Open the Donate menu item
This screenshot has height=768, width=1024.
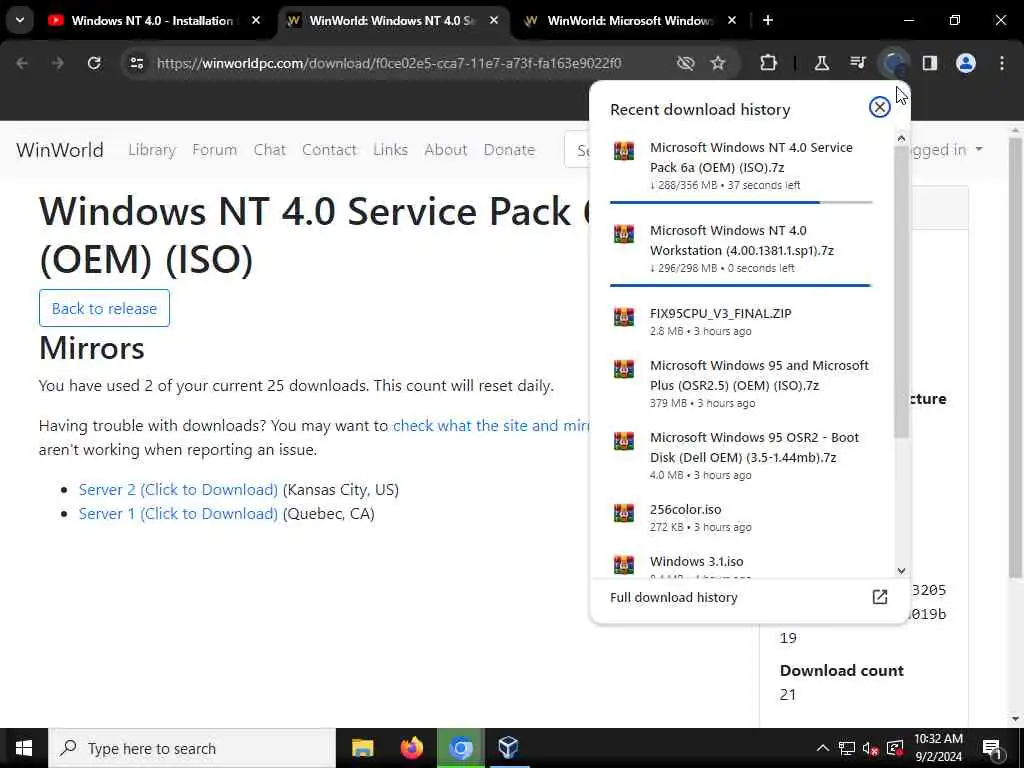[x=509, y=150]
